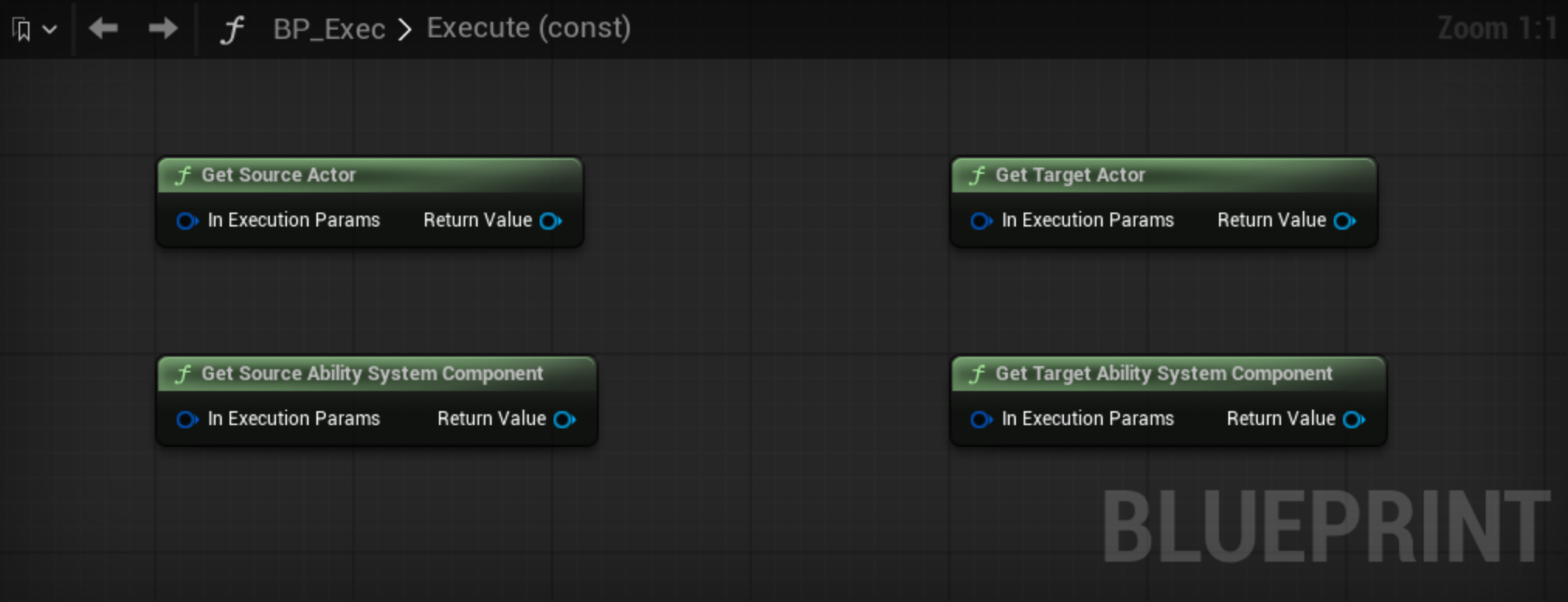Image resolution: width=1568 pixels, height=602 pixels.
Task: Click In Execution Params pin on Get Target Actor
Action: pos(981,221)
